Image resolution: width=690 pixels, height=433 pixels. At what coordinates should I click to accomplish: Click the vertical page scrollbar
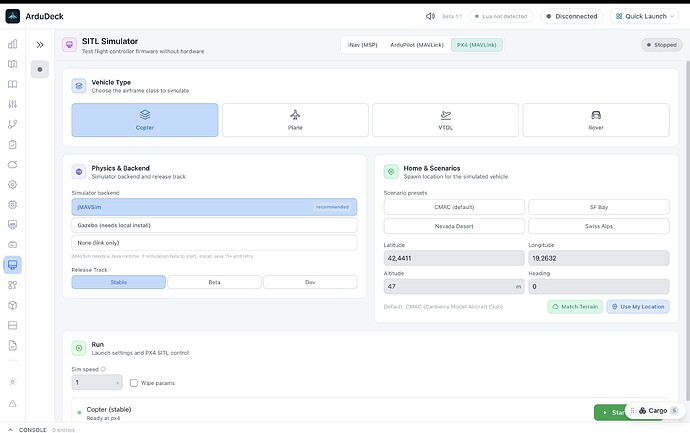coord(687,231)
